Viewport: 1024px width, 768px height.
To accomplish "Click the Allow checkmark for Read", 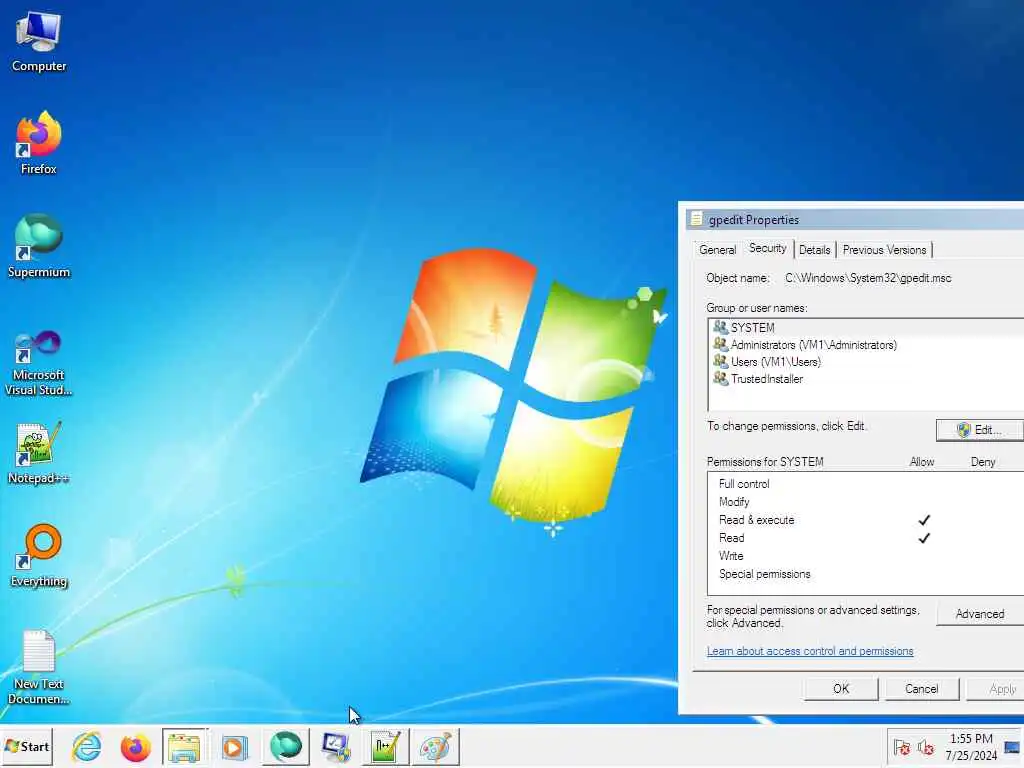I will 923,538.
